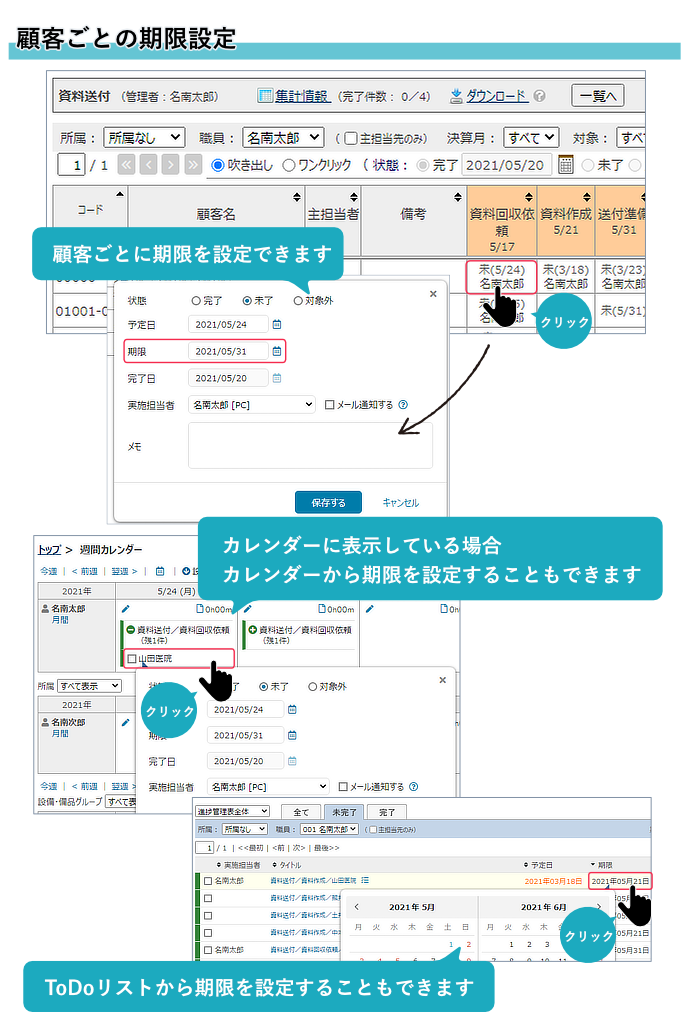Collapse the green minus 資料送付/資料回収依頼 calendar entry
This screenshot has width=700, height=1026.
pos(130,630)
